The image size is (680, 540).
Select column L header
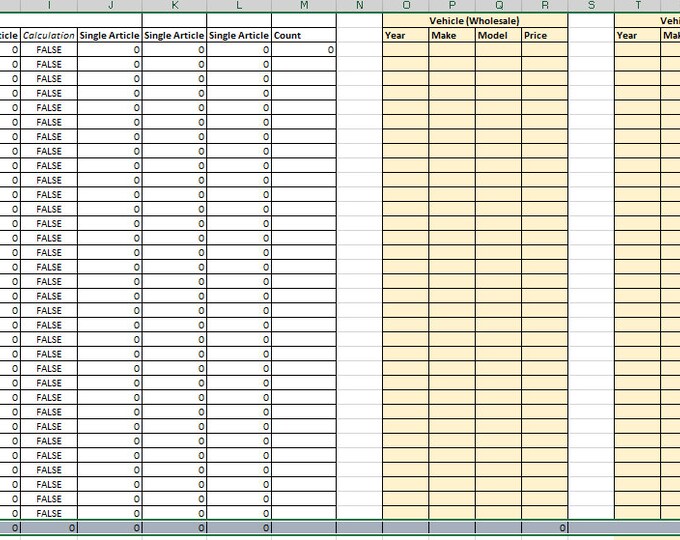click(239, 5)
